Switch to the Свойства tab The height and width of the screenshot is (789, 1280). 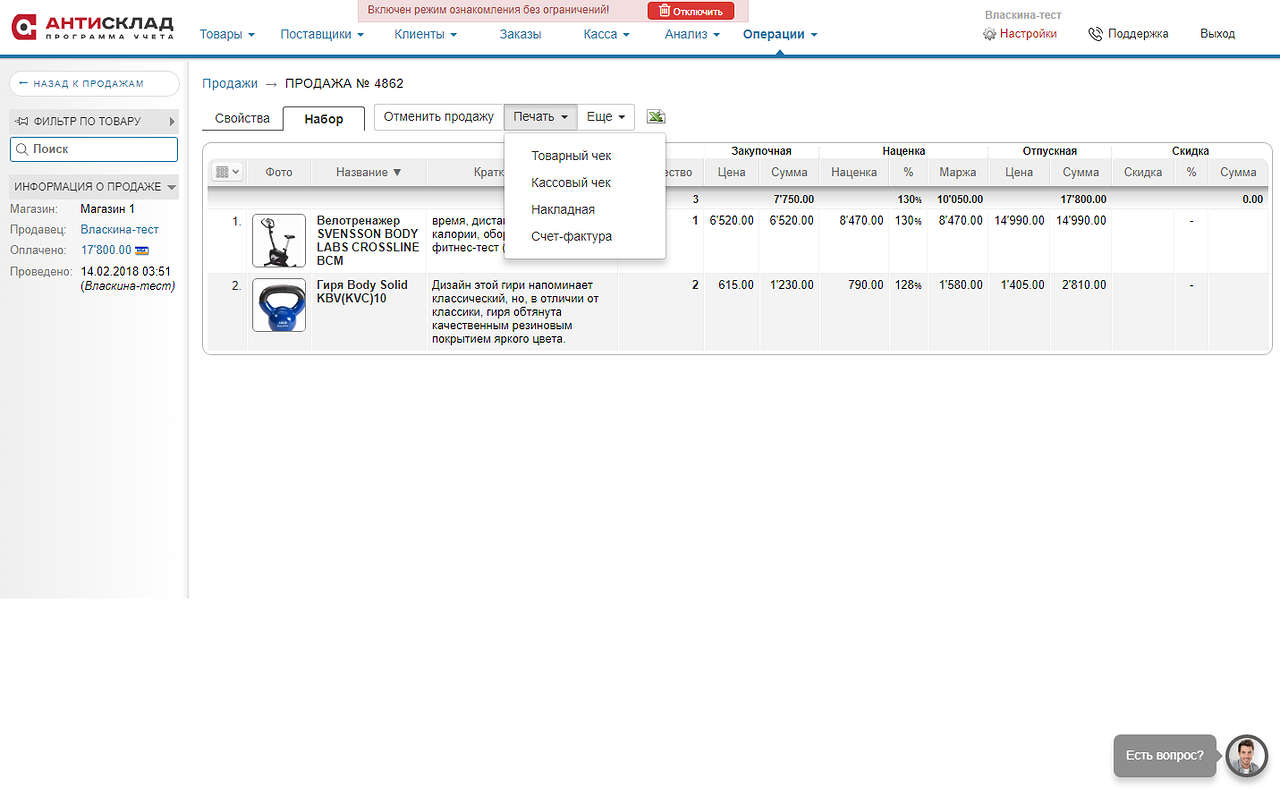point(242,118)
